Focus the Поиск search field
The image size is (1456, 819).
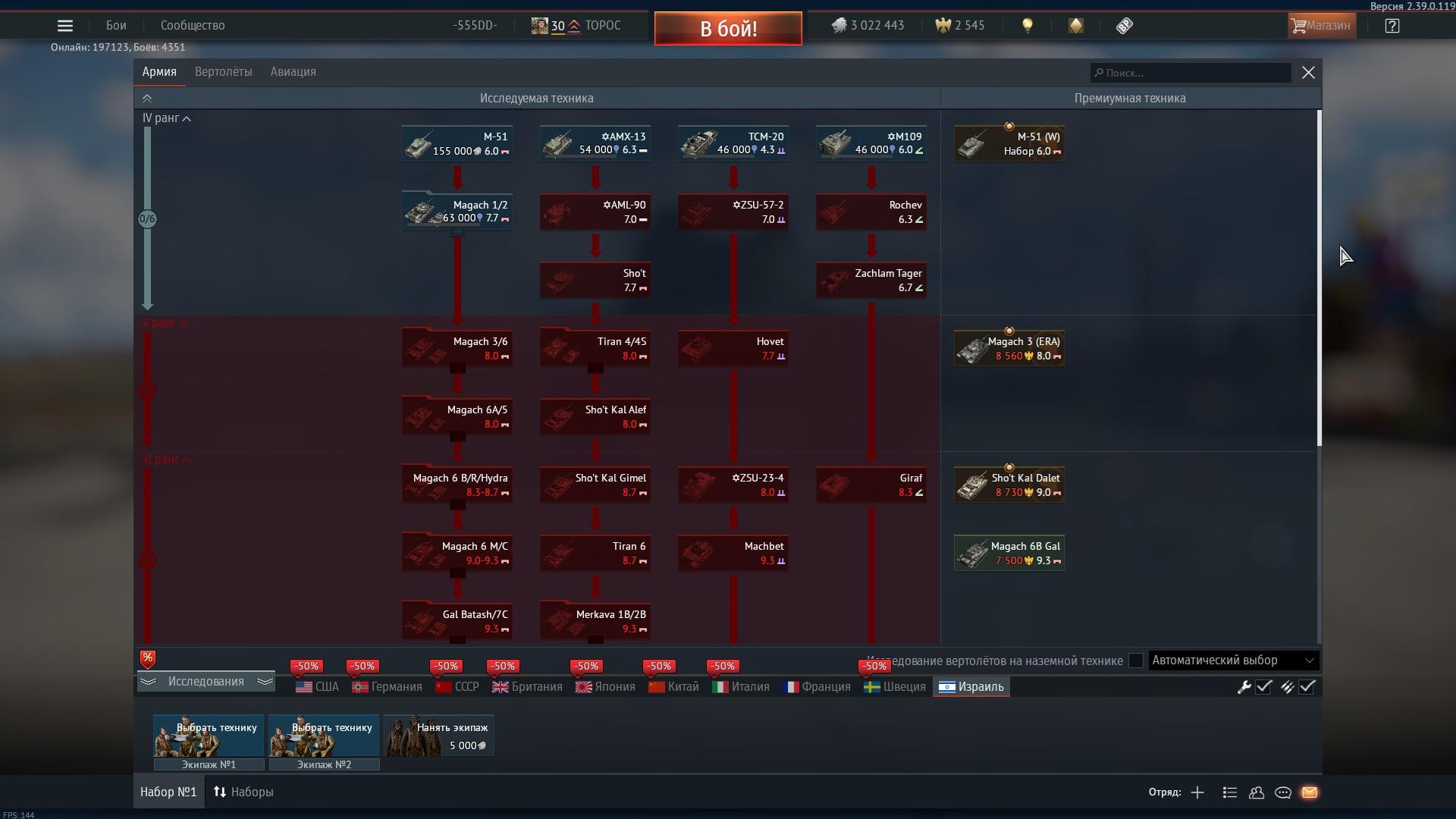click(x=1191, y=73)
